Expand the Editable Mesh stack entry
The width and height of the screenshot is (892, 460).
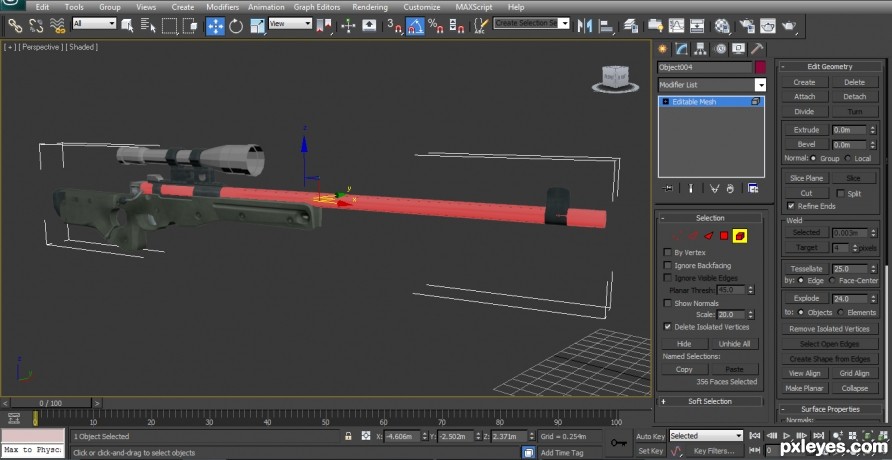point(666,102)
